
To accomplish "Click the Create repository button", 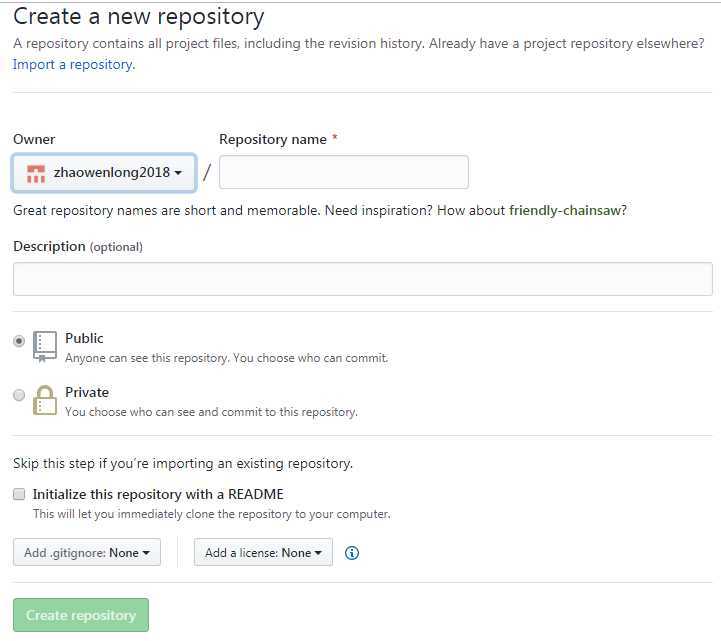I will [x=81, y=615].
